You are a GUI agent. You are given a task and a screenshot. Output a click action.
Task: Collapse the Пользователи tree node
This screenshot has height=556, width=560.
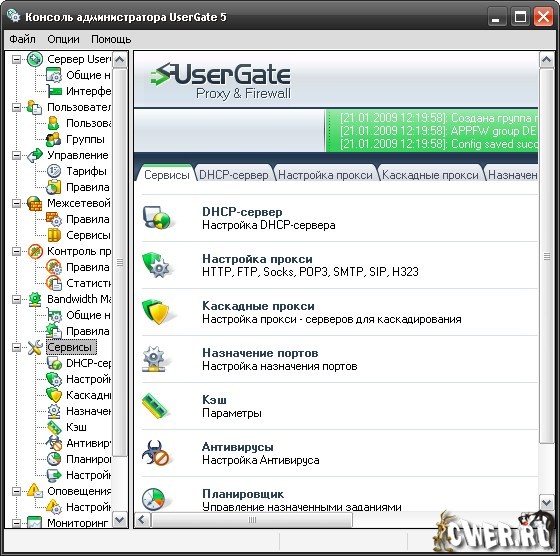[16, 107]
